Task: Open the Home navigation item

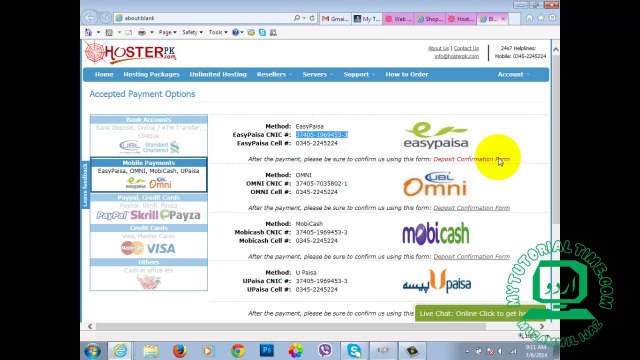Action: click(104, 74)
